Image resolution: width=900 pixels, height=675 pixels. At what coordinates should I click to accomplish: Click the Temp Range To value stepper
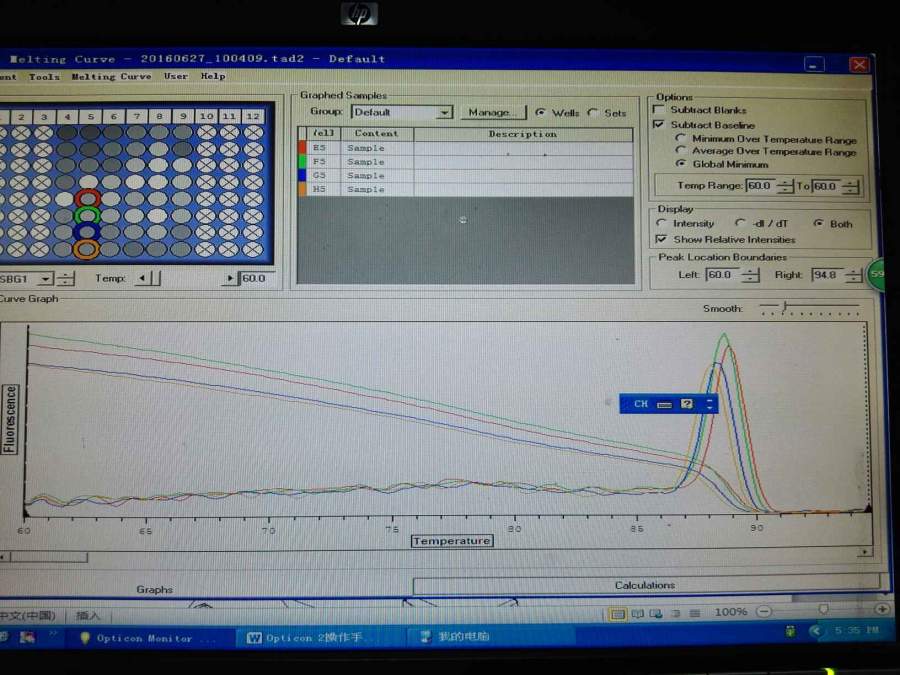tap(851, 187)
